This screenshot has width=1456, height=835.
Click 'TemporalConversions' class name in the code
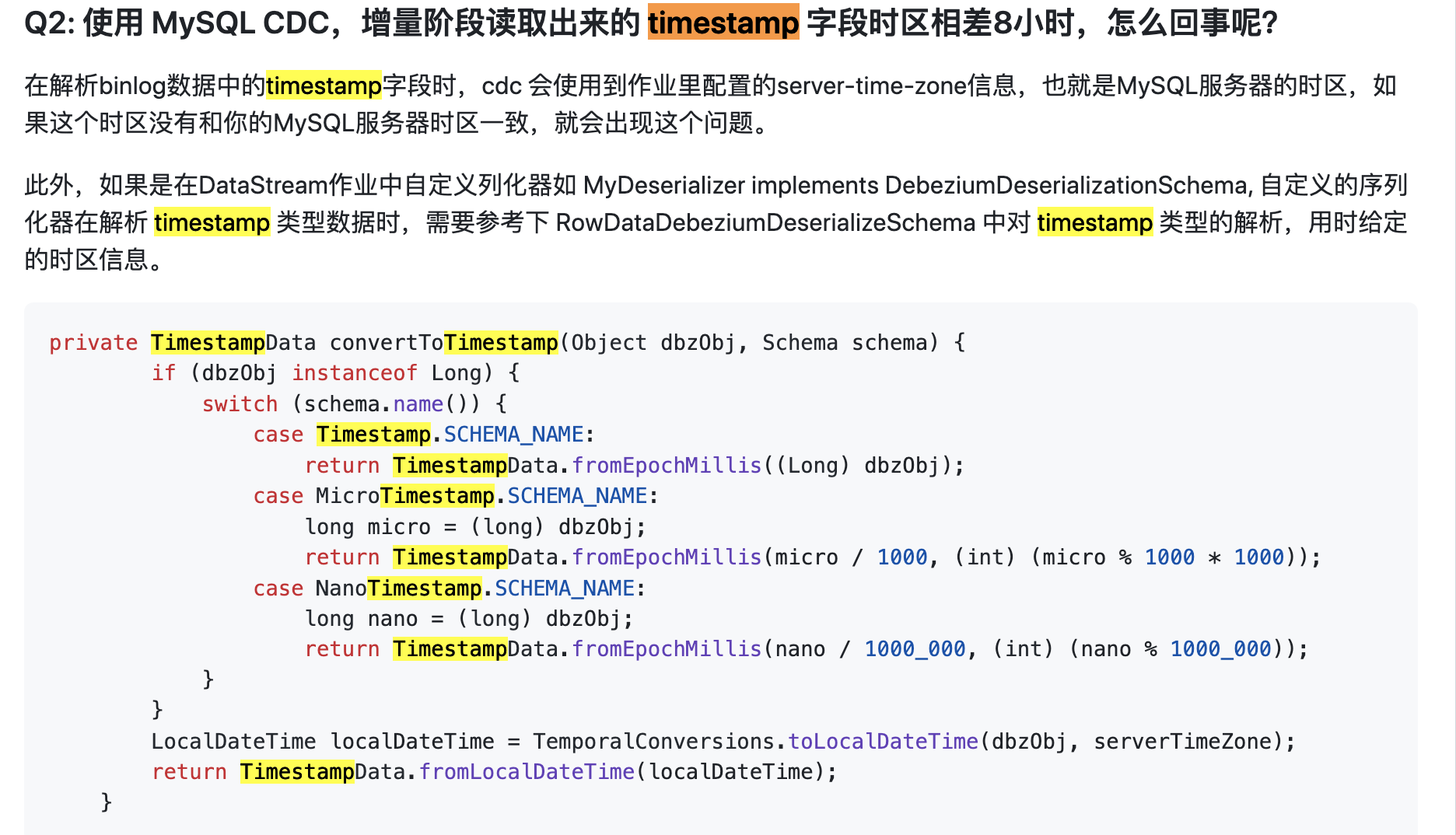654,742
